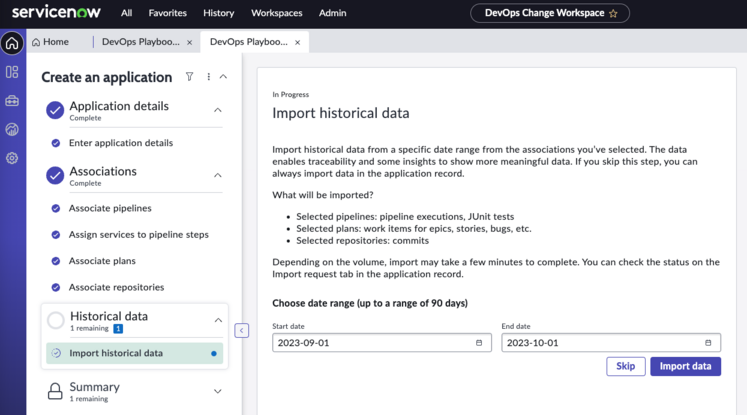Screen dimensions: 747x415
Task: Click the Historical data section title
Action: 109,316
